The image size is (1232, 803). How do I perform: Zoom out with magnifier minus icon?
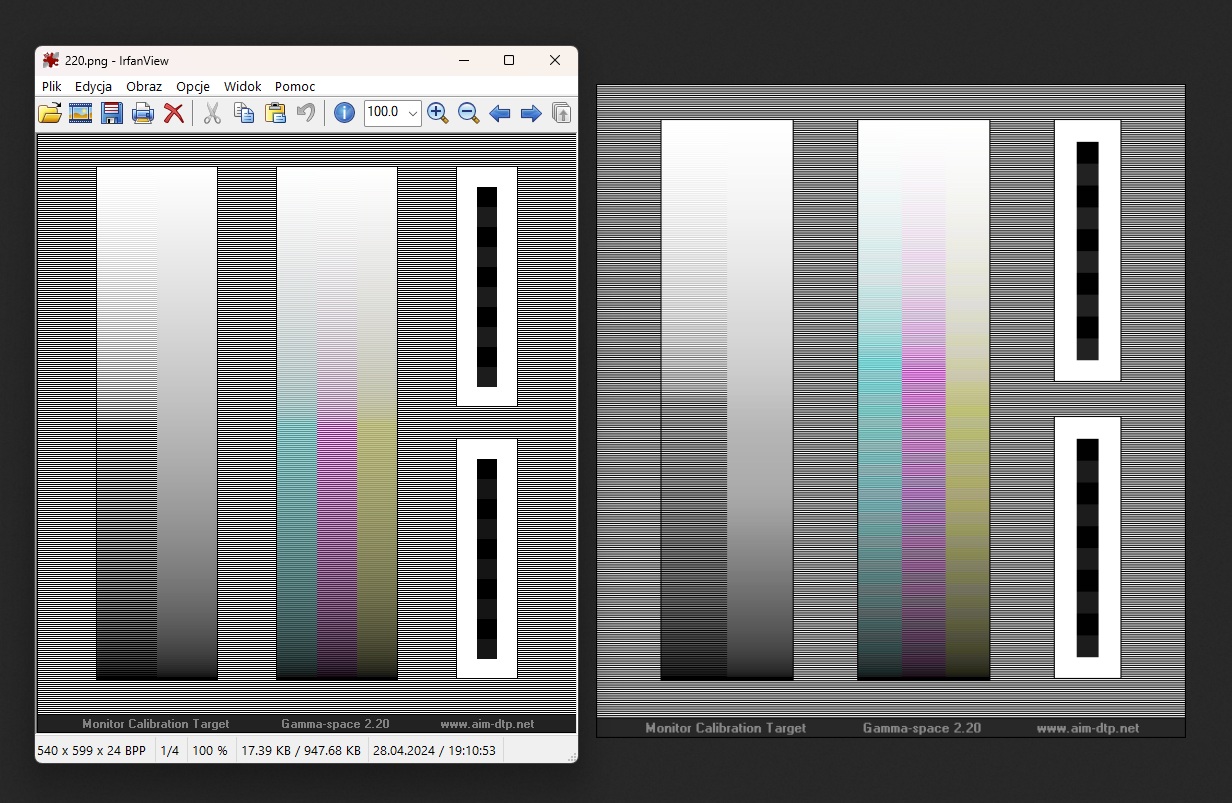click(x=468, y=113)
